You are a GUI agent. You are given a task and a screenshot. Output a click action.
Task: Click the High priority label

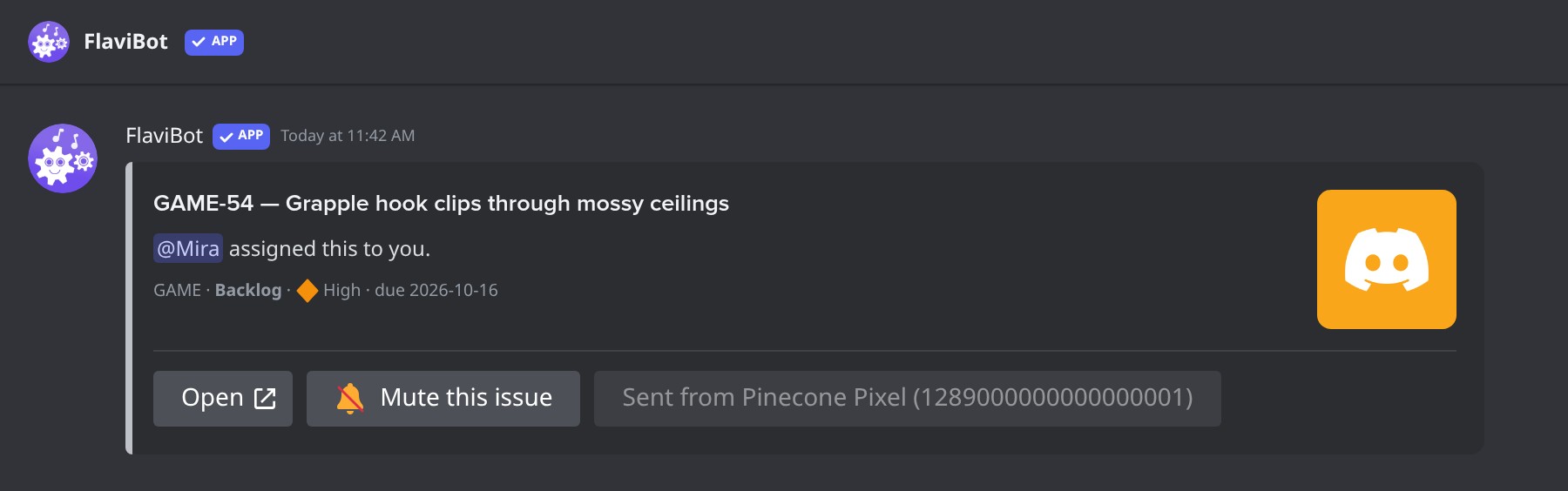coord(341,291)
